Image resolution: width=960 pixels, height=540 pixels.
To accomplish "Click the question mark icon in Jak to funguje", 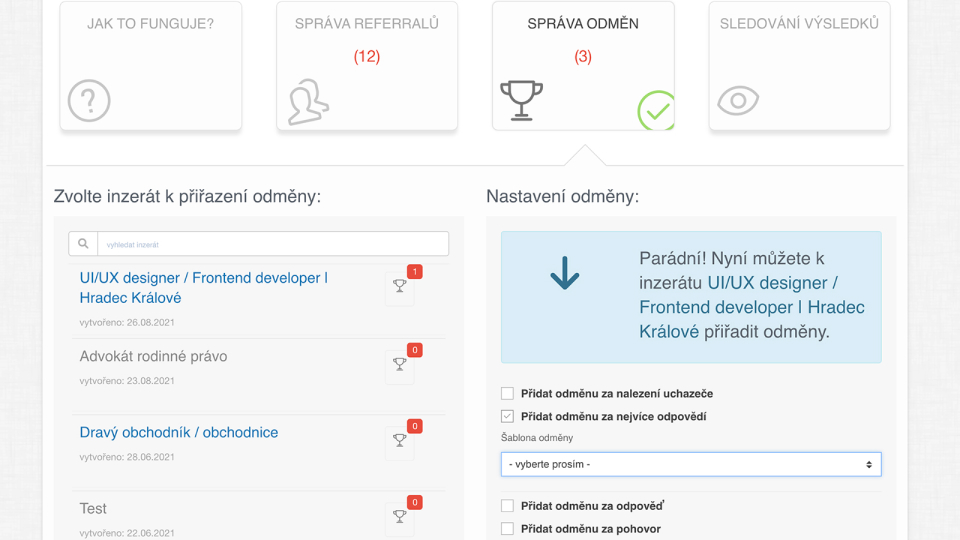I will coord(89,101).
